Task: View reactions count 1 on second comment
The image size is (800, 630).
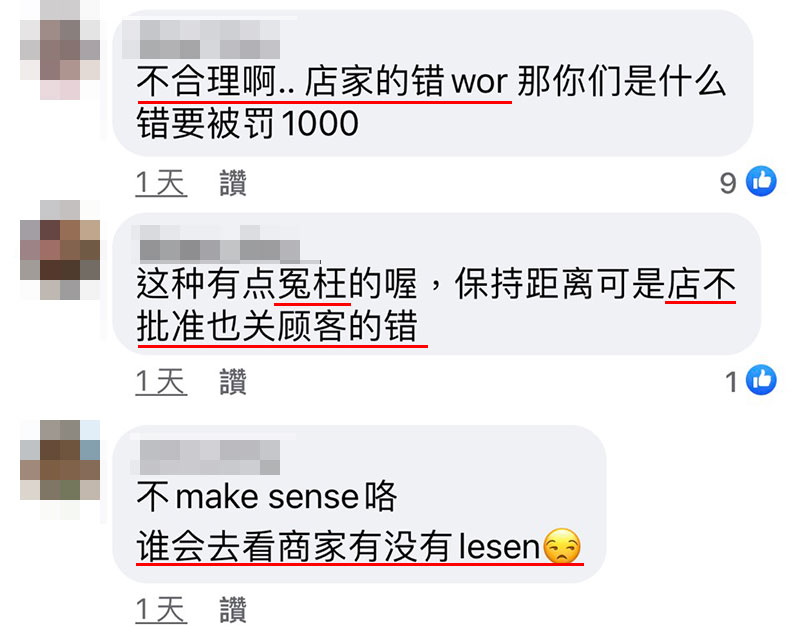Action: [732, 382]
